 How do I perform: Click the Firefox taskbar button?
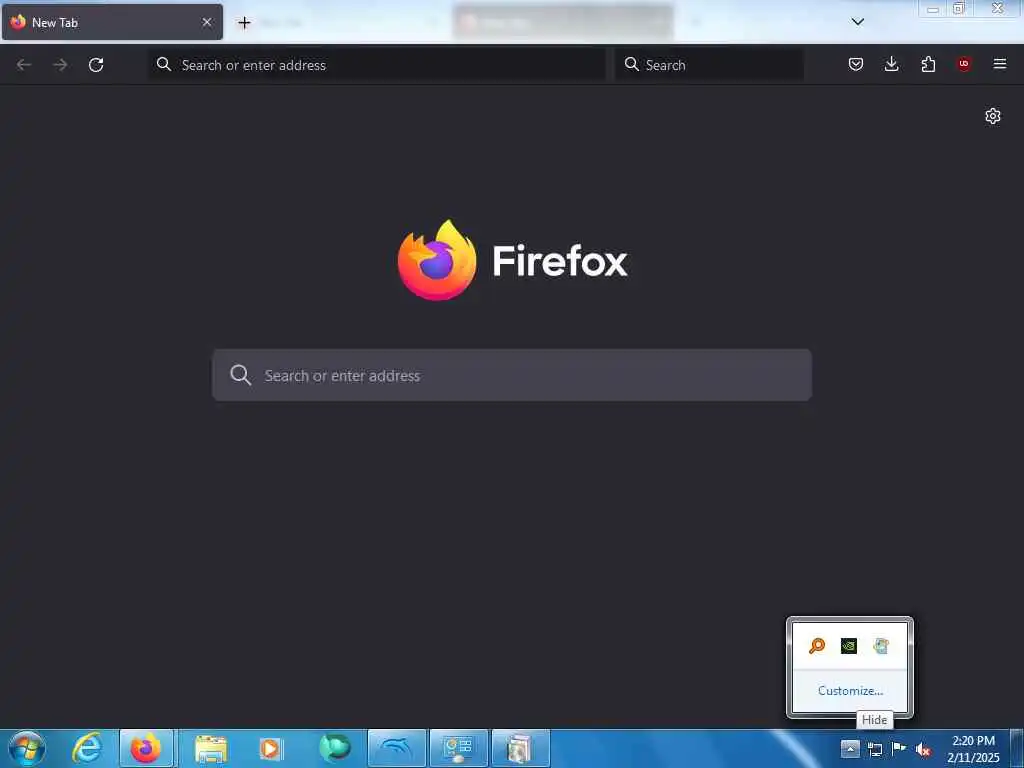(x=146, y=748)
